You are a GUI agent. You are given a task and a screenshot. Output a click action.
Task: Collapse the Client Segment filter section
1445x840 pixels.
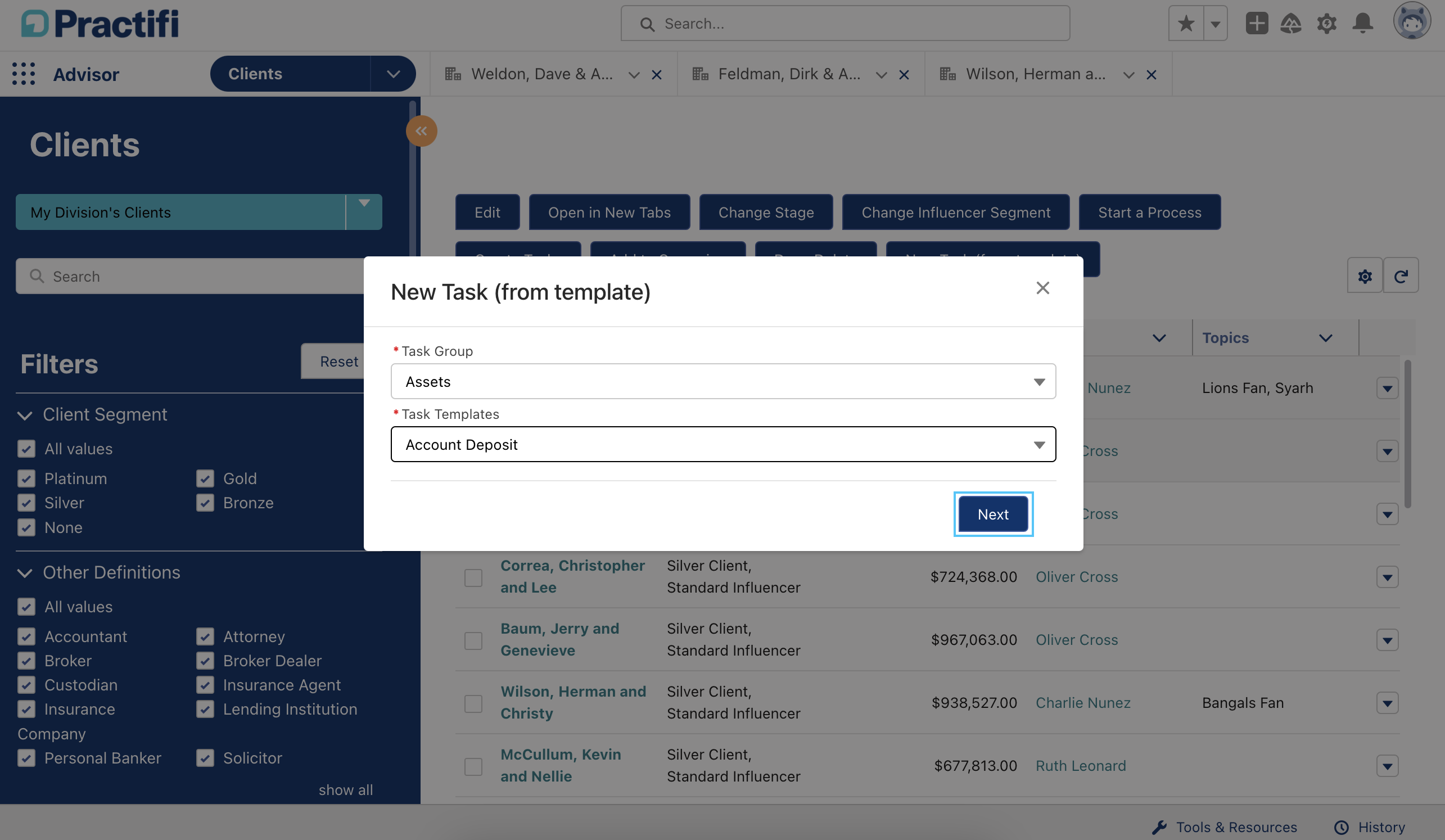[24, 415]
